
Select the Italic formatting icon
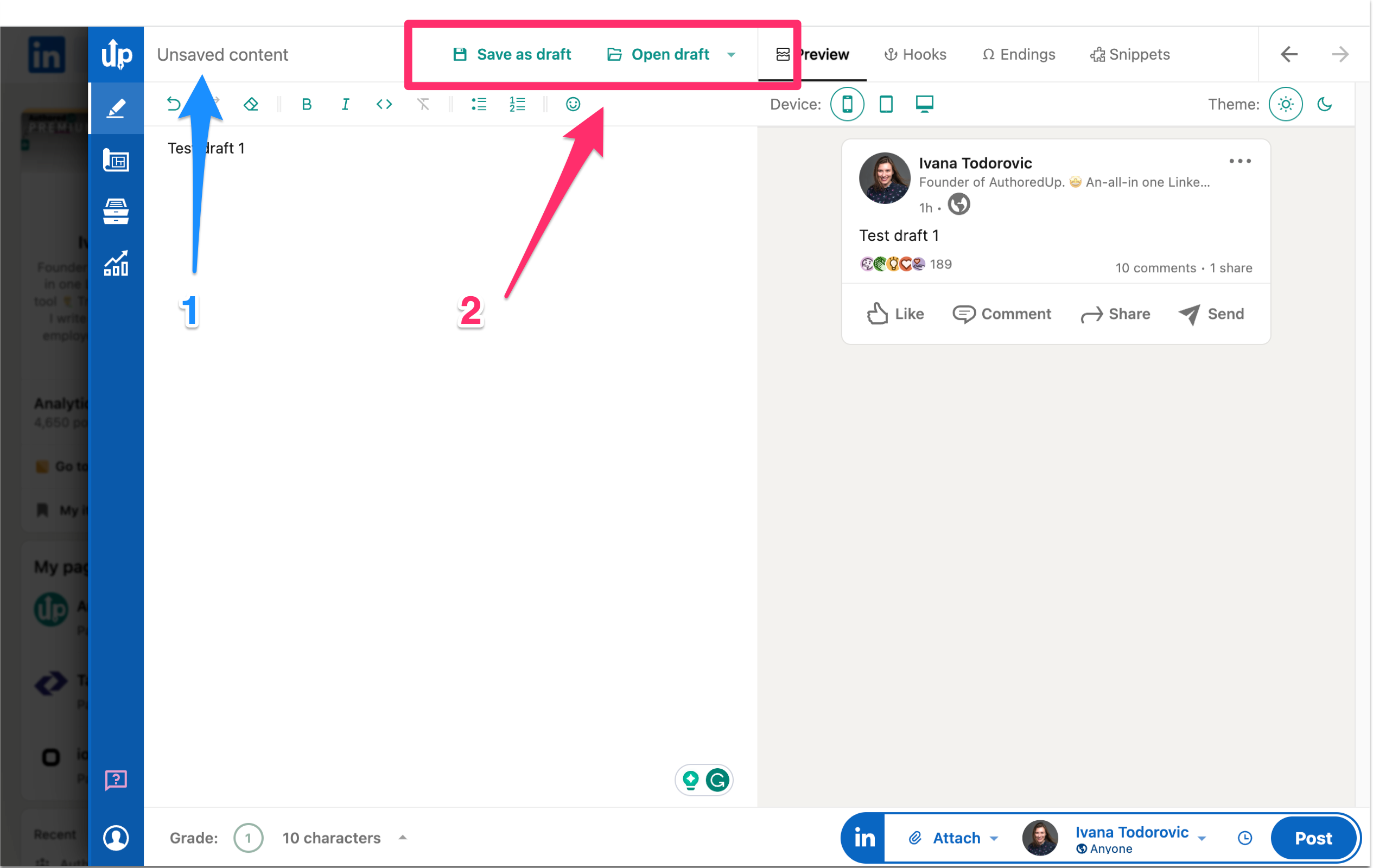344,103
